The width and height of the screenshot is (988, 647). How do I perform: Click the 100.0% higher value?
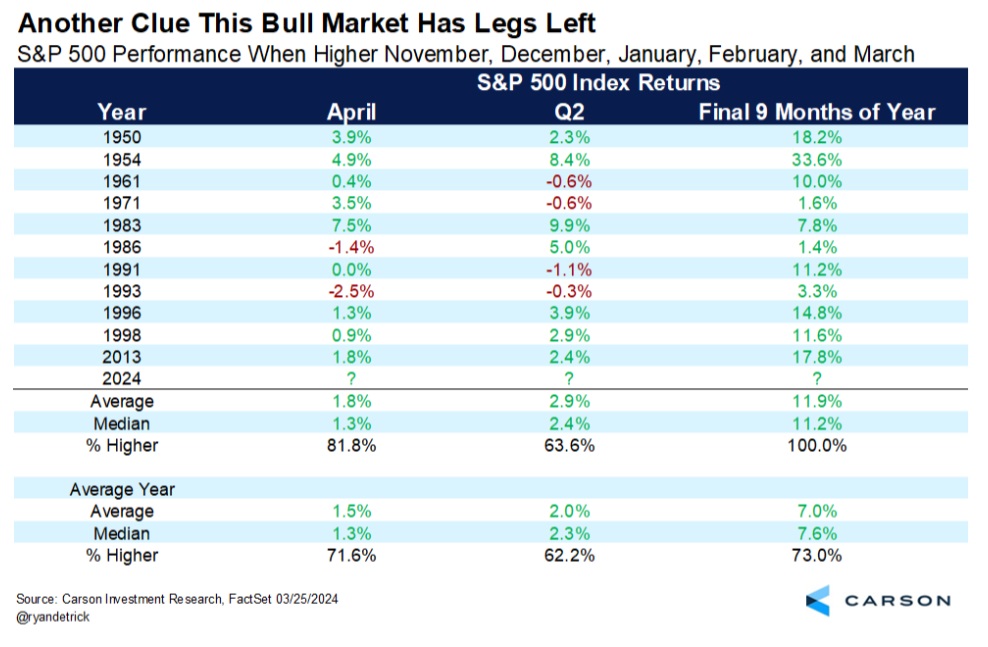coord(817,445)
